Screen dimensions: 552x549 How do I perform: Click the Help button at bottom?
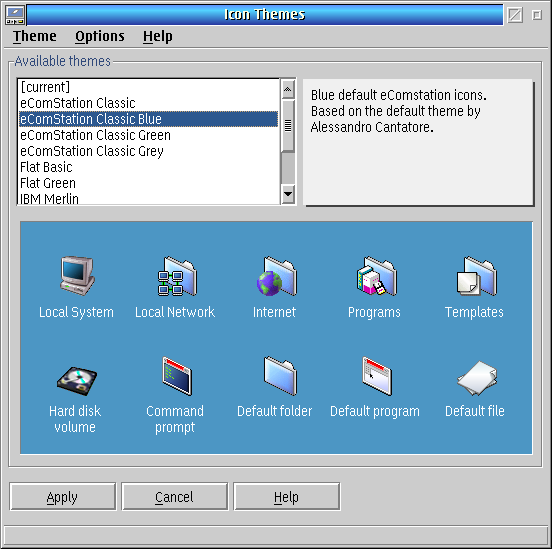[x=287, y=497]
